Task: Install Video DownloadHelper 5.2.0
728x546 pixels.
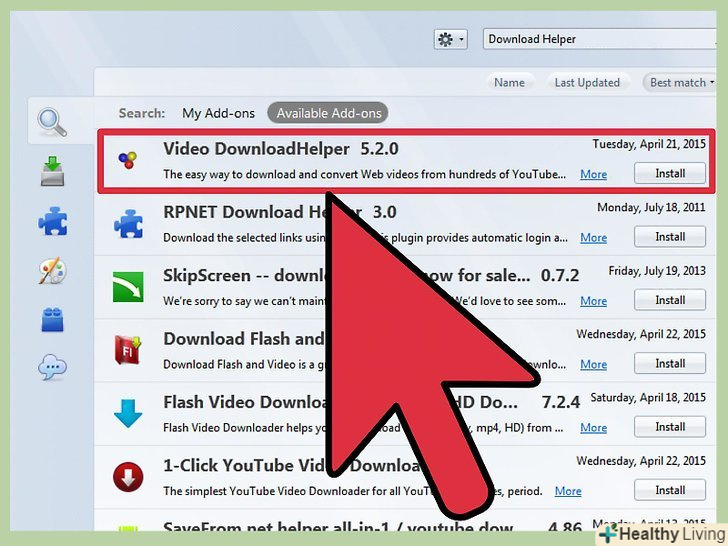Action: click(670, 173)
